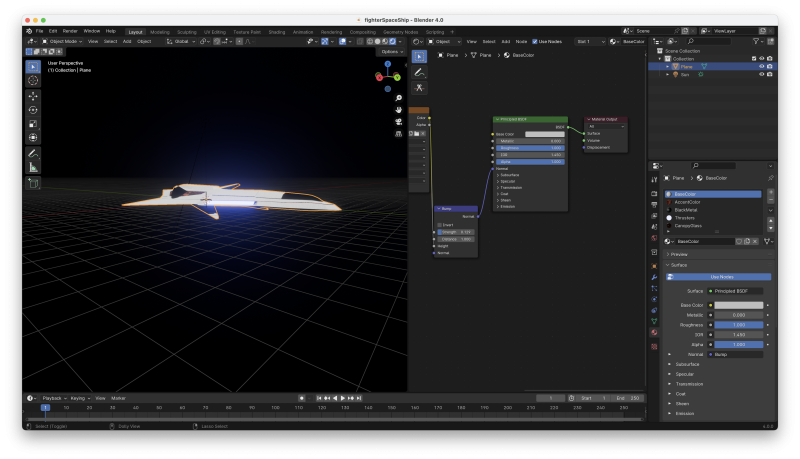Screen dimensions: 800x459
Task: Open the Playback dropdown in timeline
Action: tap(55, 398)
